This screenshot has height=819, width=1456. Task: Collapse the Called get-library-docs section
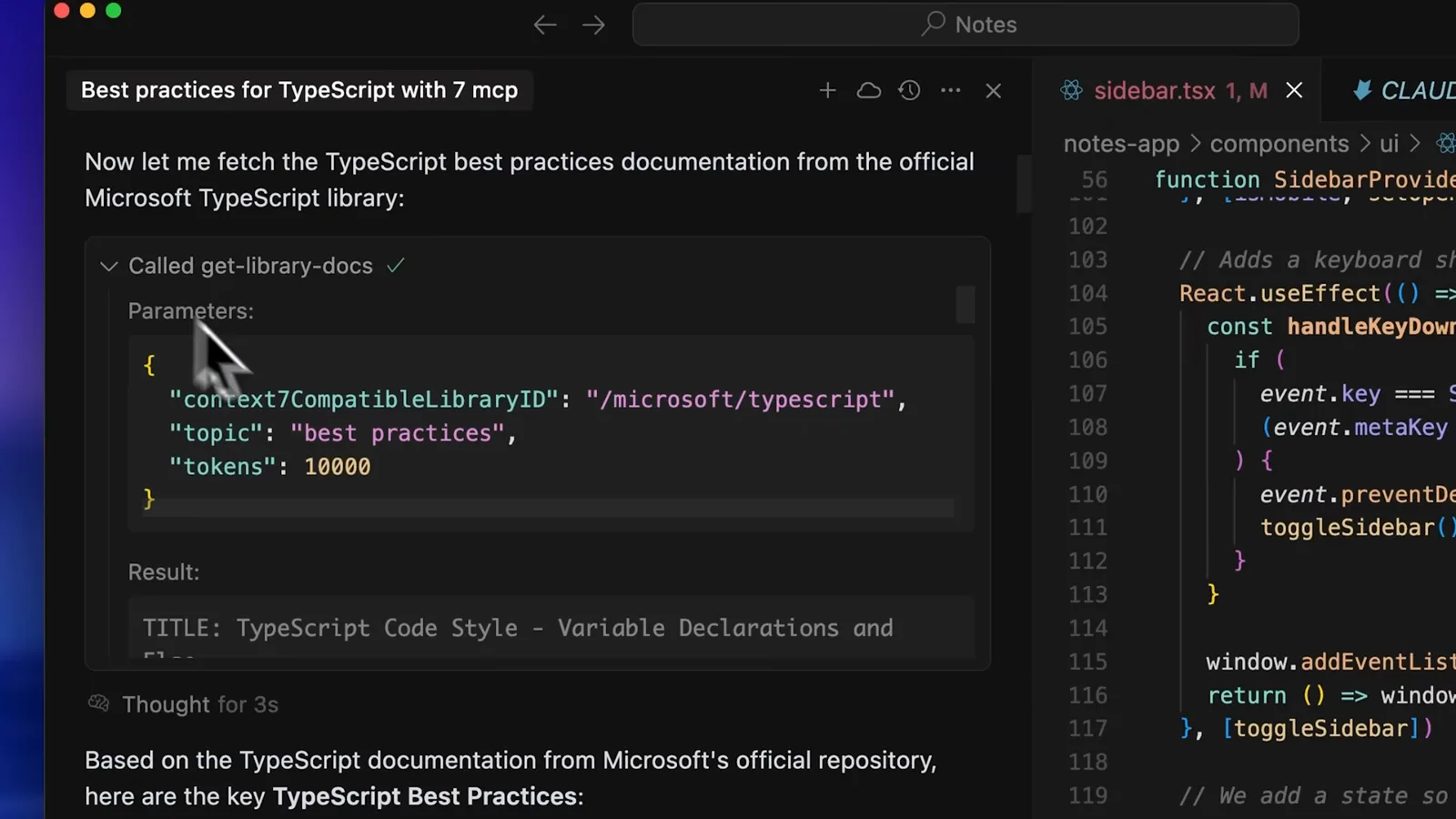click(109, 266)
